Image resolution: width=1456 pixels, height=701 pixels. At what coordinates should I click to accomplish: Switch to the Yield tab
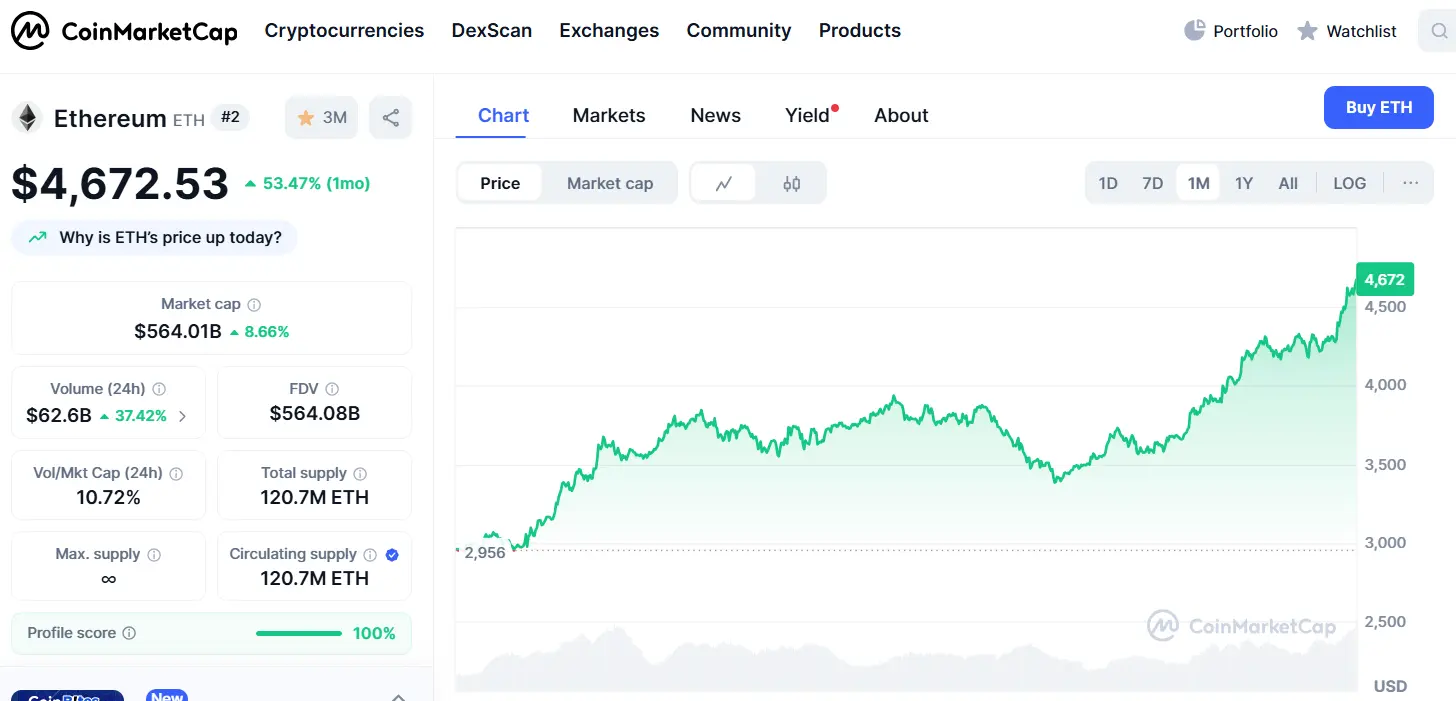pos(808,115)
